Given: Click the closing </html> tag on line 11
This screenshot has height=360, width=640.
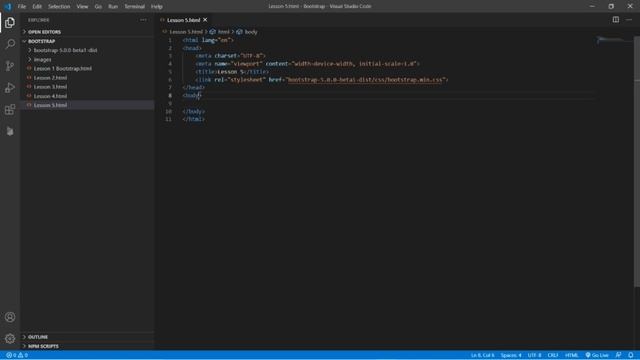Looking at the screenshot, I should (x=193, y=119).
